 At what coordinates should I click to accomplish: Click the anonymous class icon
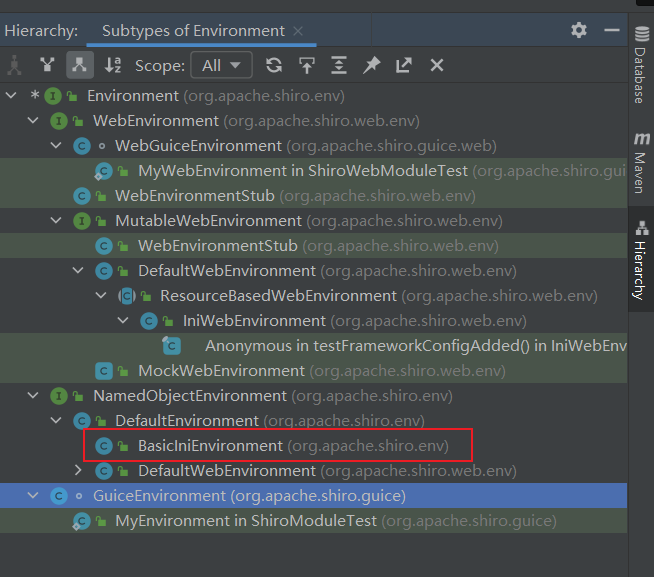point(171,345)
